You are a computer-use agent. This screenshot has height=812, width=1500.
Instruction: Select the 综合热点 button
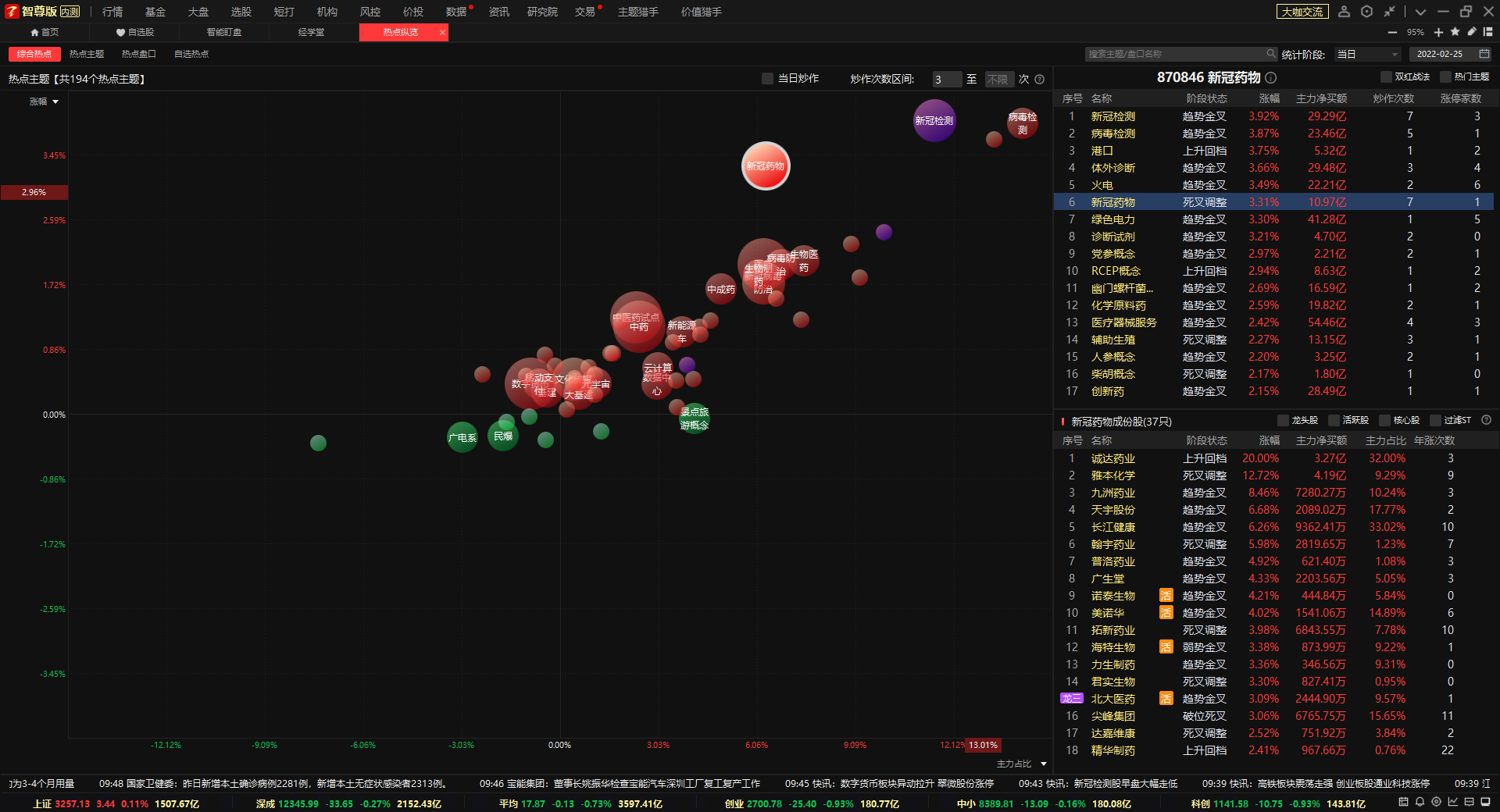[34, 54]
